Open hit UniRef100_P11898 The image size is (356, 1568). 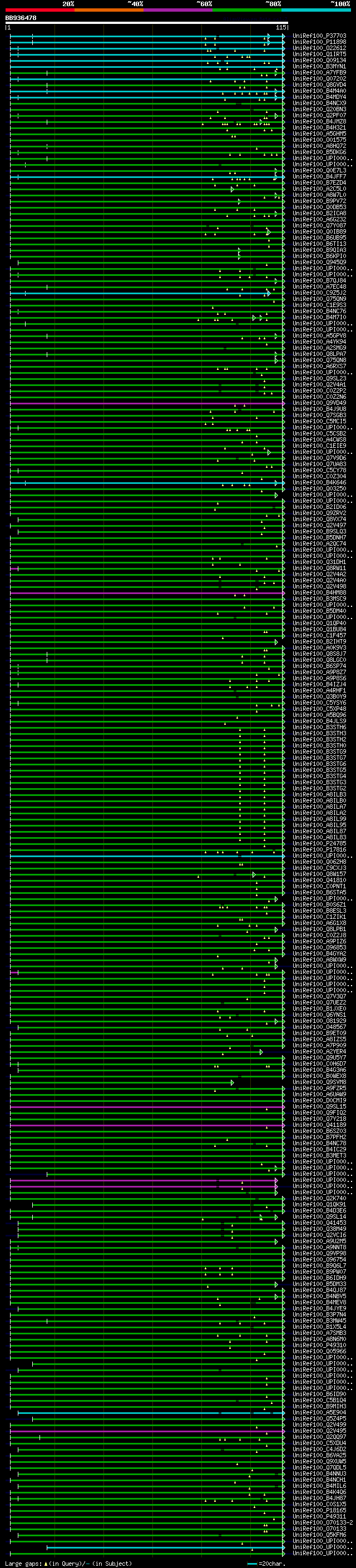pyautogui.click(x=319, y=42)
